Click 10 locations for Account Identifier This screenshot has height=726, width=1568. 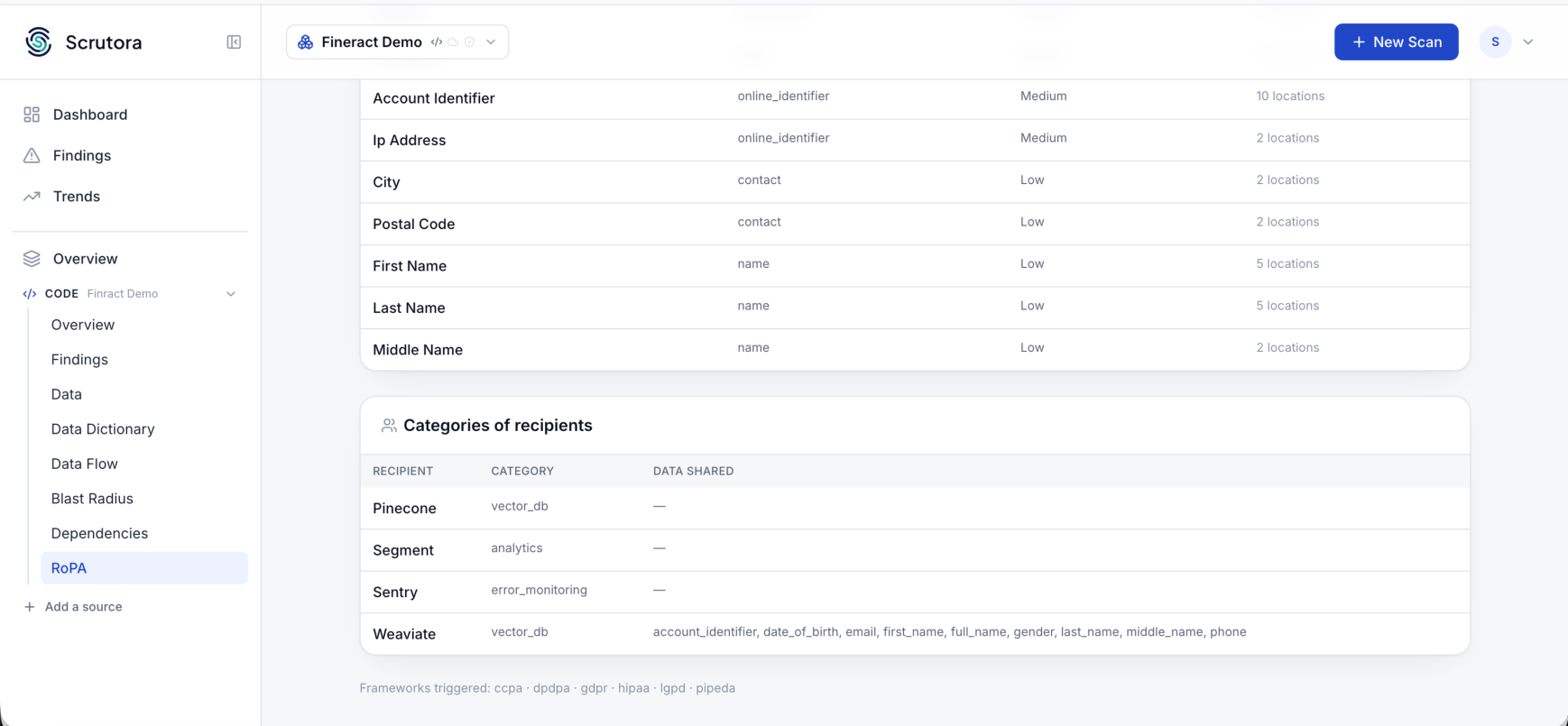point(1290,96)
